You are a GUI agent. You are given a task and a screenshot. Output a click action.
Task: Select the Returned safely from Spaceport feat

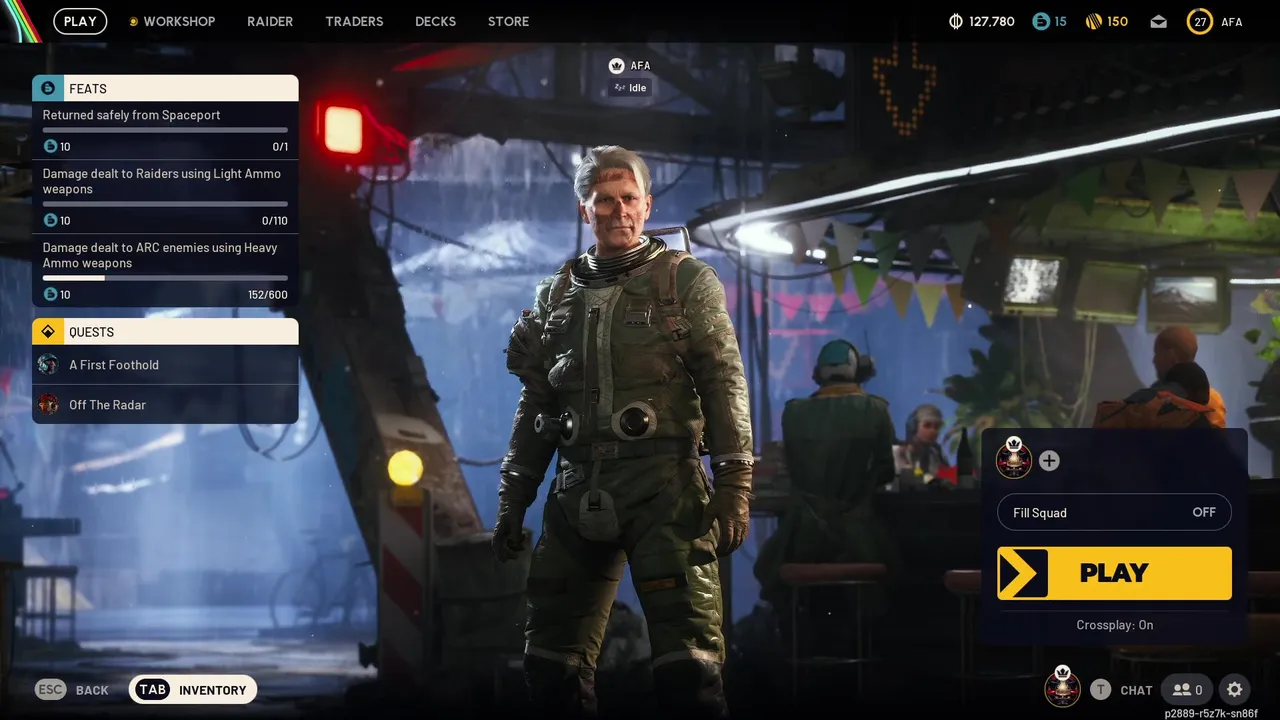[165, 131]
